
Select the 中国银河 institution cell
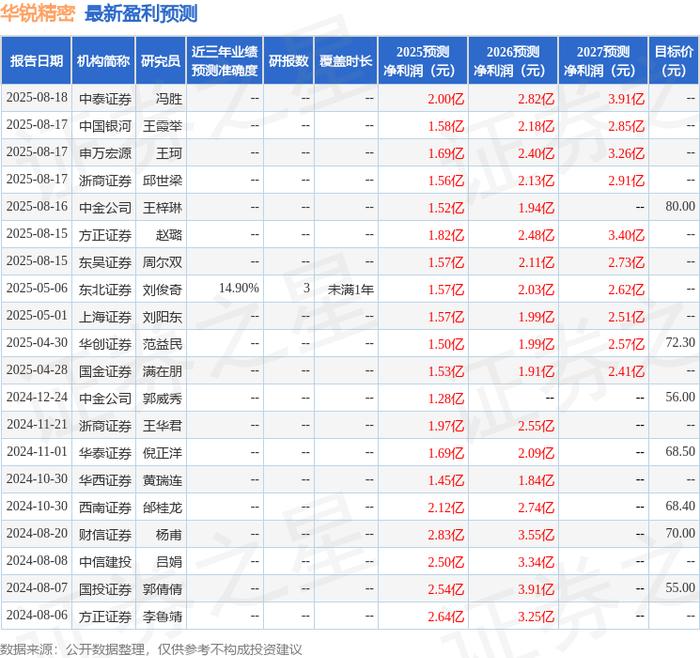105,126
